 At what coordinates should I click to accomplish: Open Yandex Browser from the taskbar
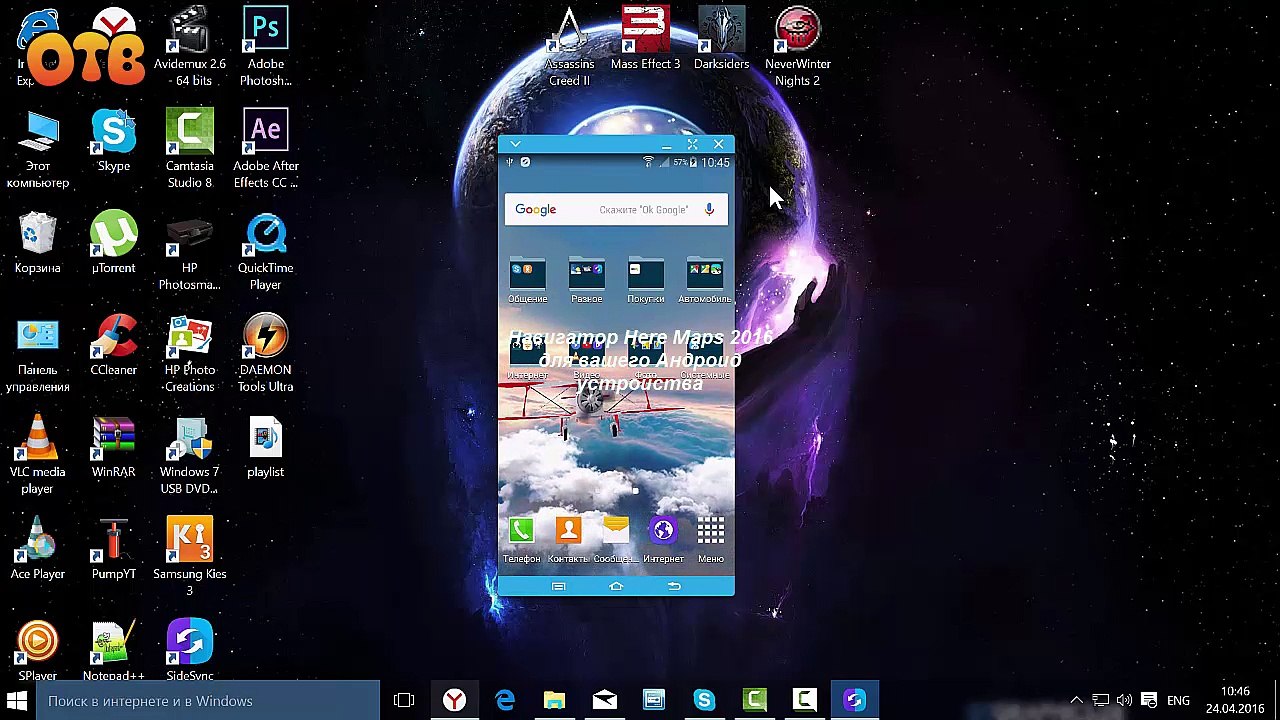click(455, 701)
